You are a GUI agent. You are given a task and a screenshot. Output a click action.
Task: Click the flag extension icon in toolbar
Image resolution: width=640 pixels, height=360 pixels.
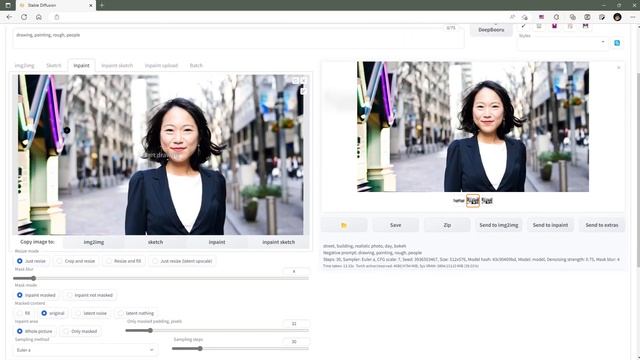coord(541,17)
